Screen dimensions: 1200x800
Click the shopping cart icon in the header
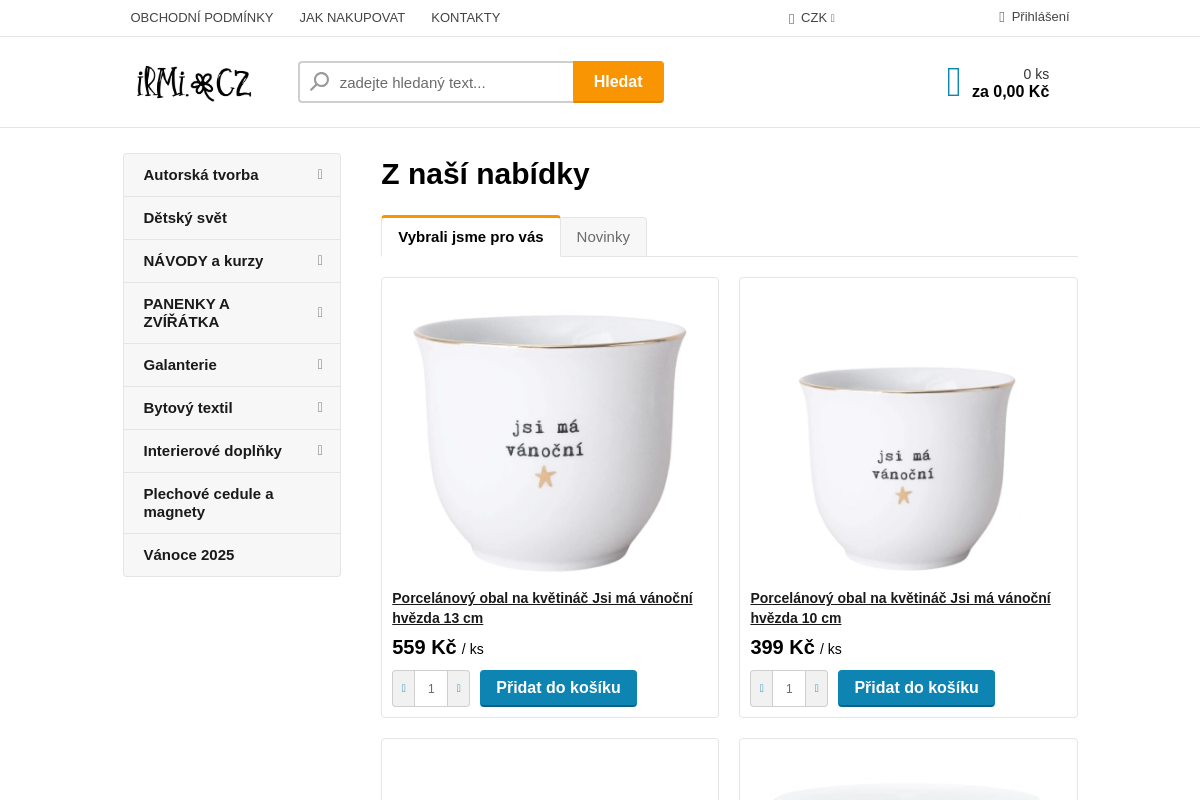pyautogui.click(x=952, y=82)
